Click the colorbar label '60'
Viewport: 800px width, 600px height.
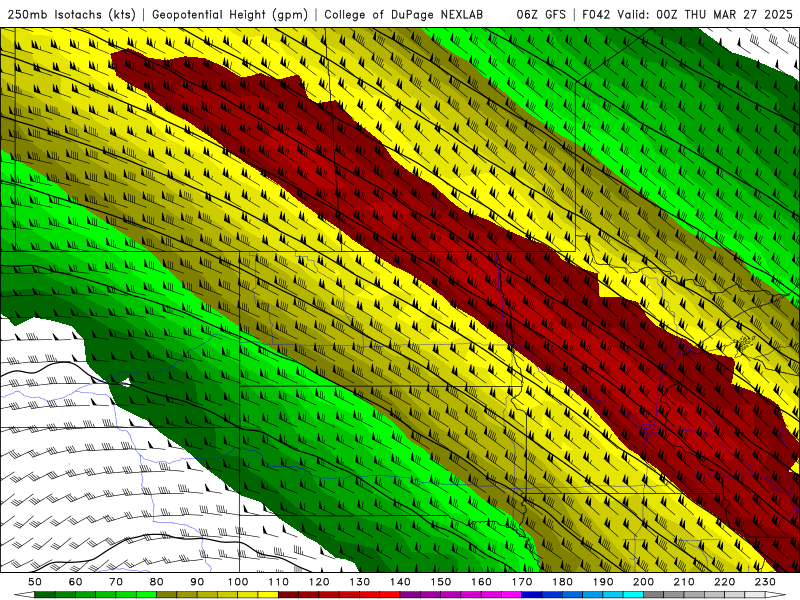tap(76, 582)
